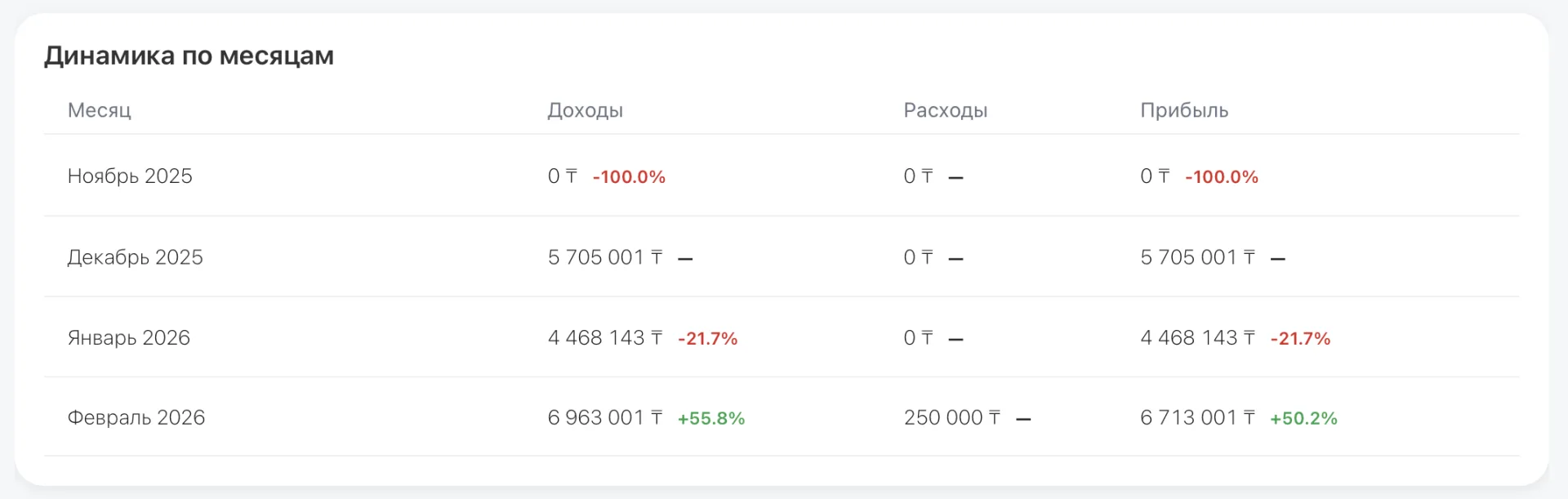1568x499 pixels.
Task: Click the Прибыль column header
Action: pos(1184,110)
